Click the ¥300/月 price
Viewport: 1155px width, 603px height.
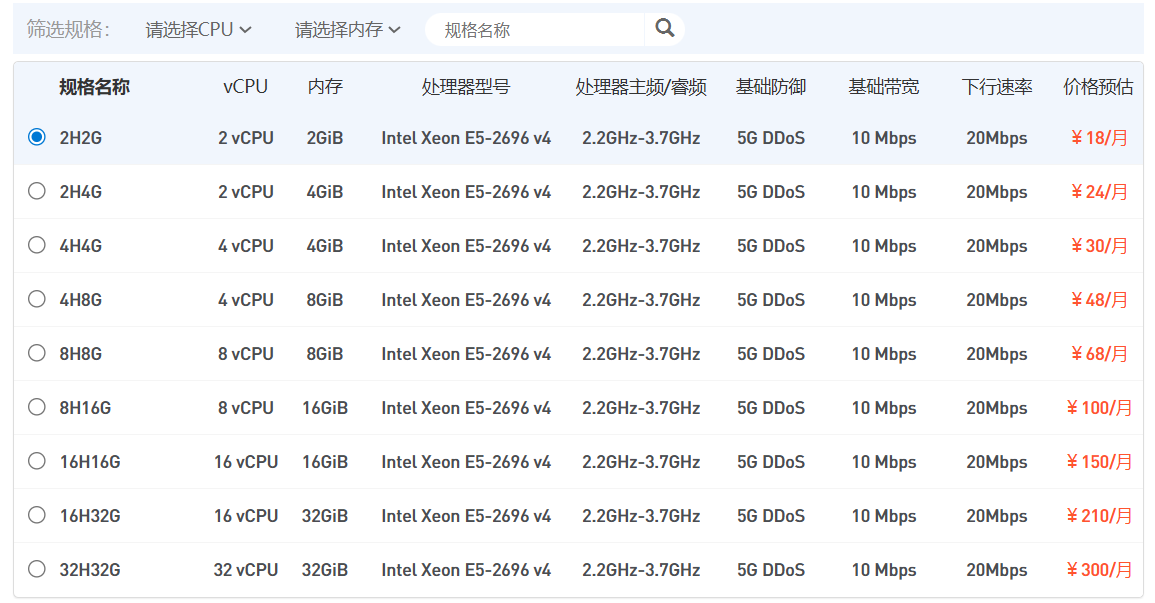coord(1098,570)
